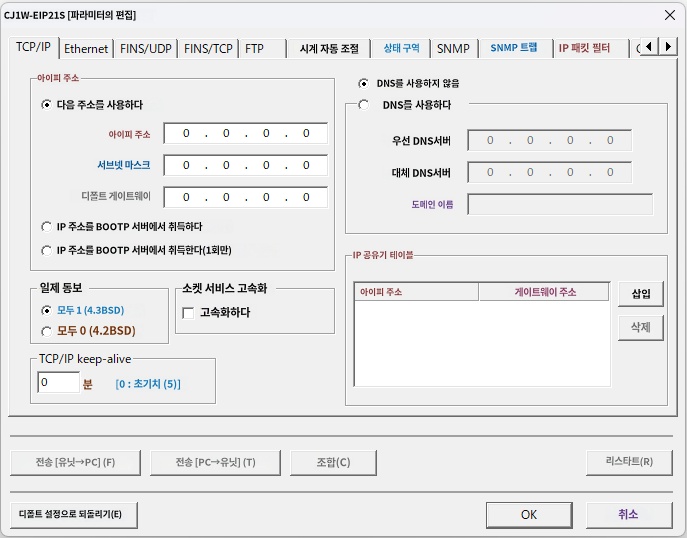The height and width of the screenshot is (538, 687).
Task: Click the 일제 동보 group label
Action: pos(61,288)
